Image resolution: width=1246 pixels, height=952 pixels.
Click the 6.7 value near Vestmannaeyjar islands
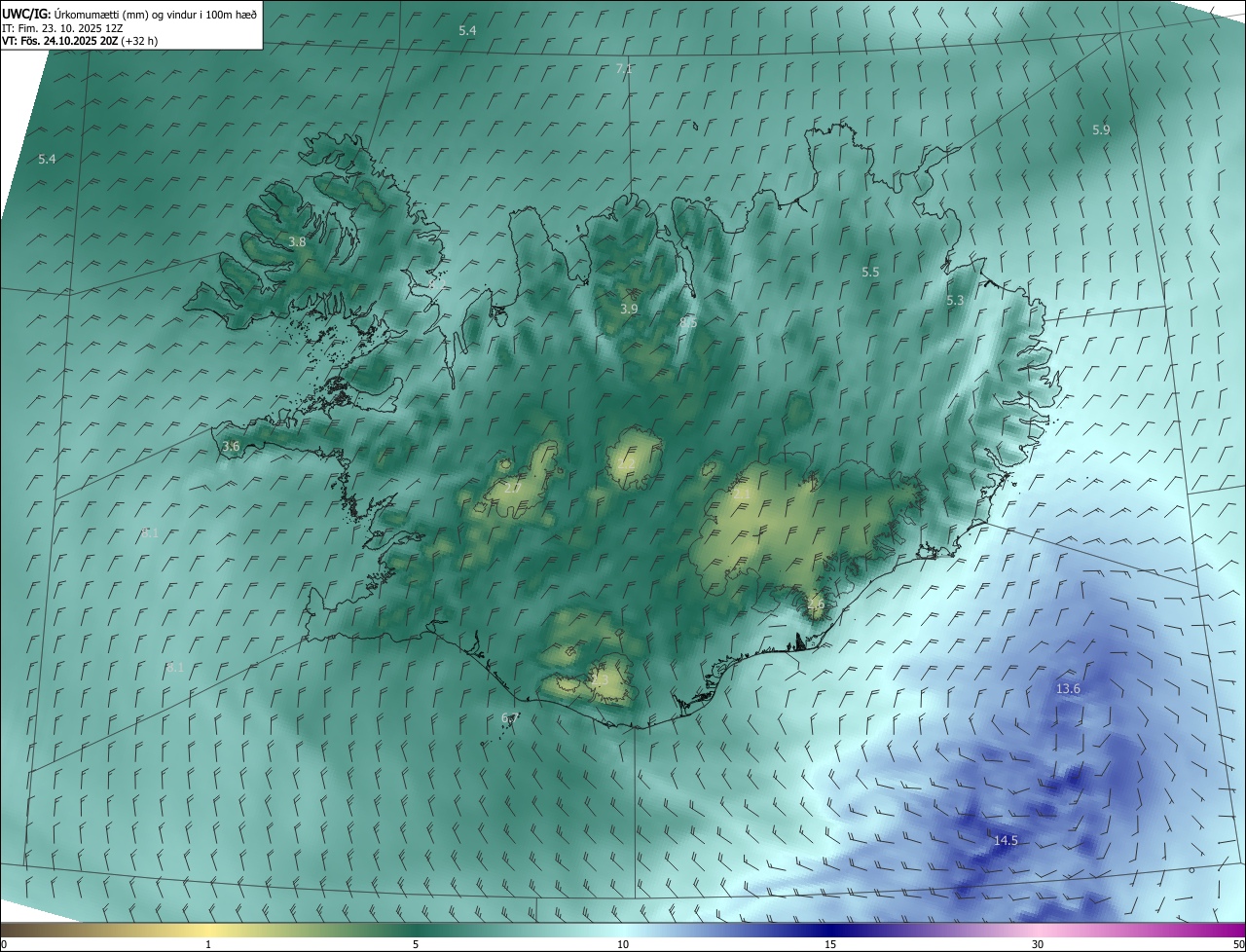tap(510, 717)
